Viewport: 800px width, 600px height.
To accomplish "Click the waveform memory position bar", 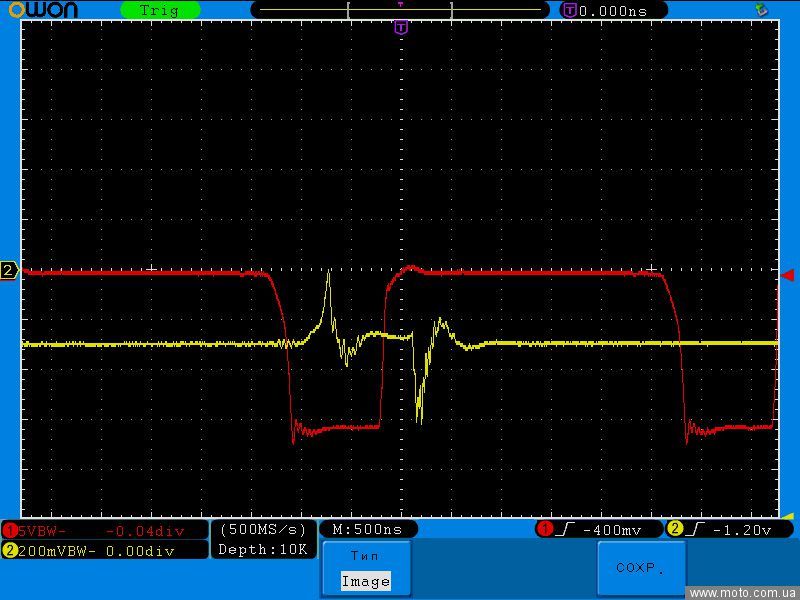I will tap(400, 10).
